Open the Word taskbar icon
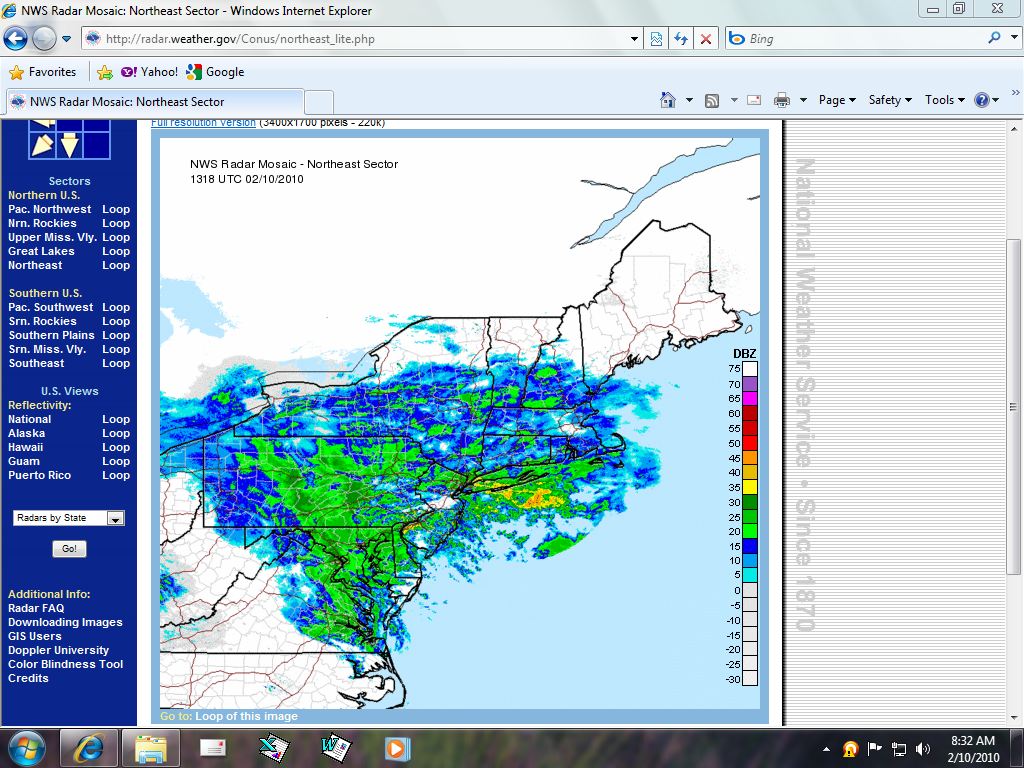 click(336, 748)
